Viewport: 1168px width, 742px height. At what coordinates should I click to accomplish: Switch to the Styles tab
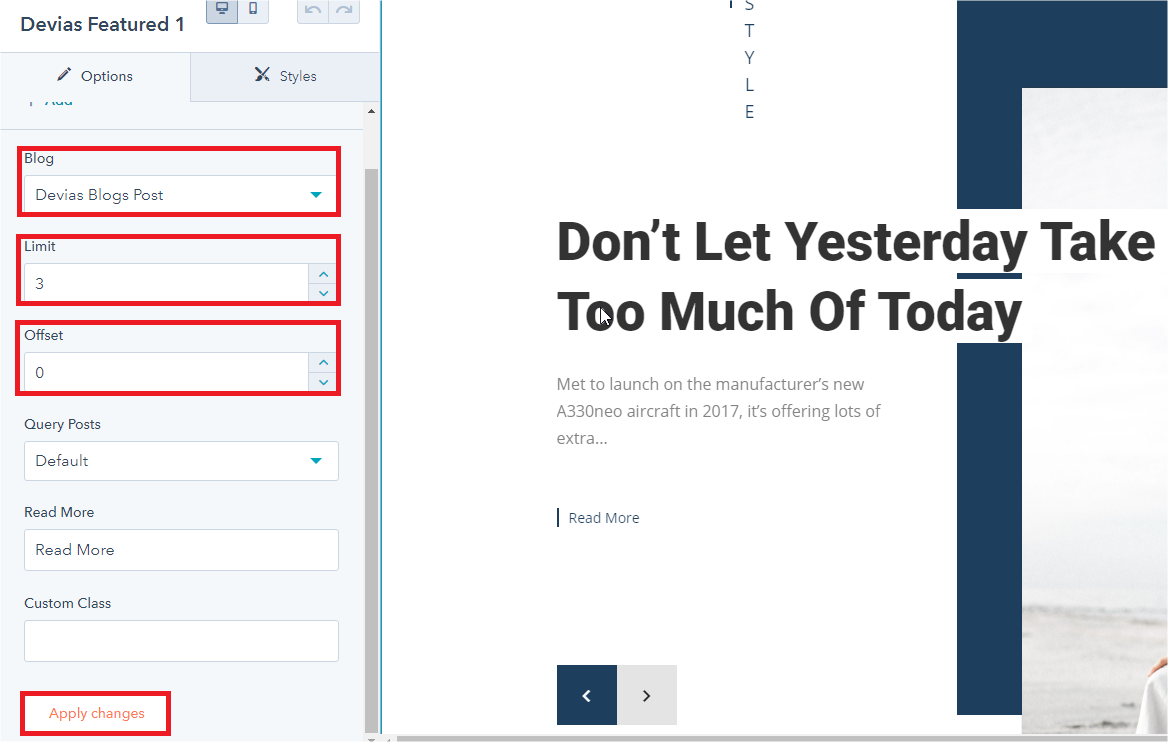point(285,76)
